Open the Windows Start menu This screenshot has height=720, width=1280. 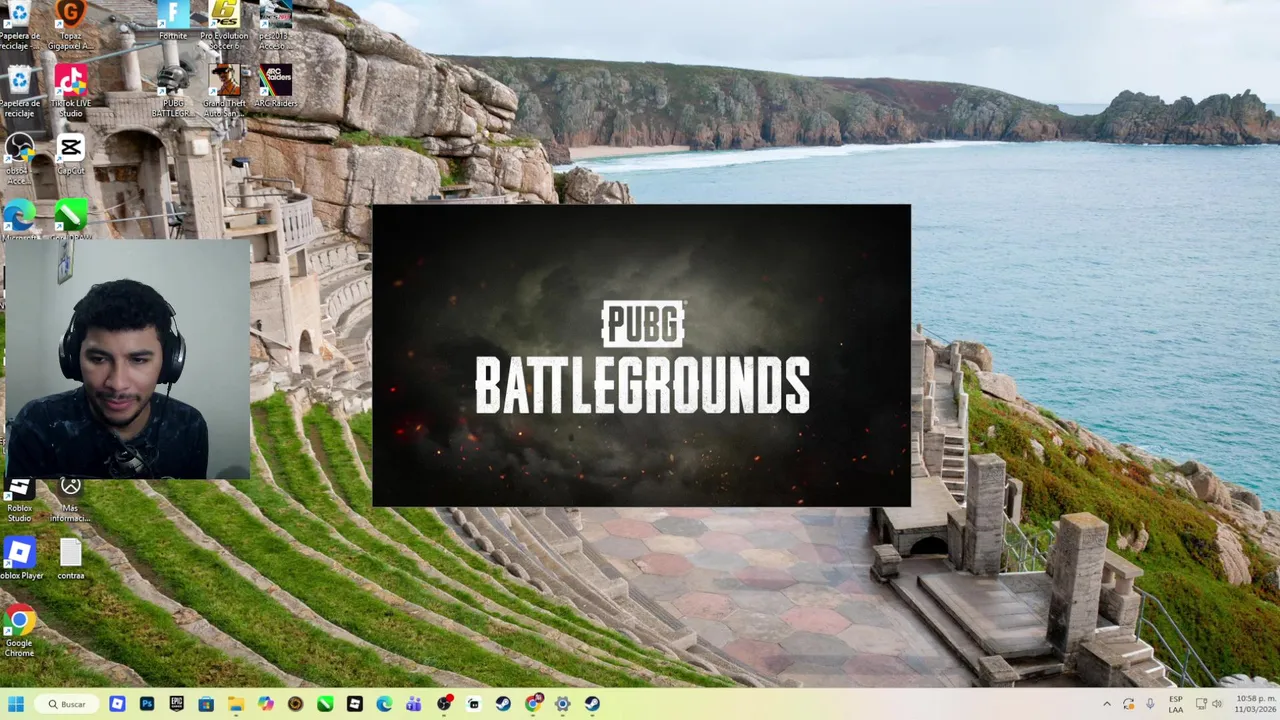pyautogui.click(x=16, y=704)
